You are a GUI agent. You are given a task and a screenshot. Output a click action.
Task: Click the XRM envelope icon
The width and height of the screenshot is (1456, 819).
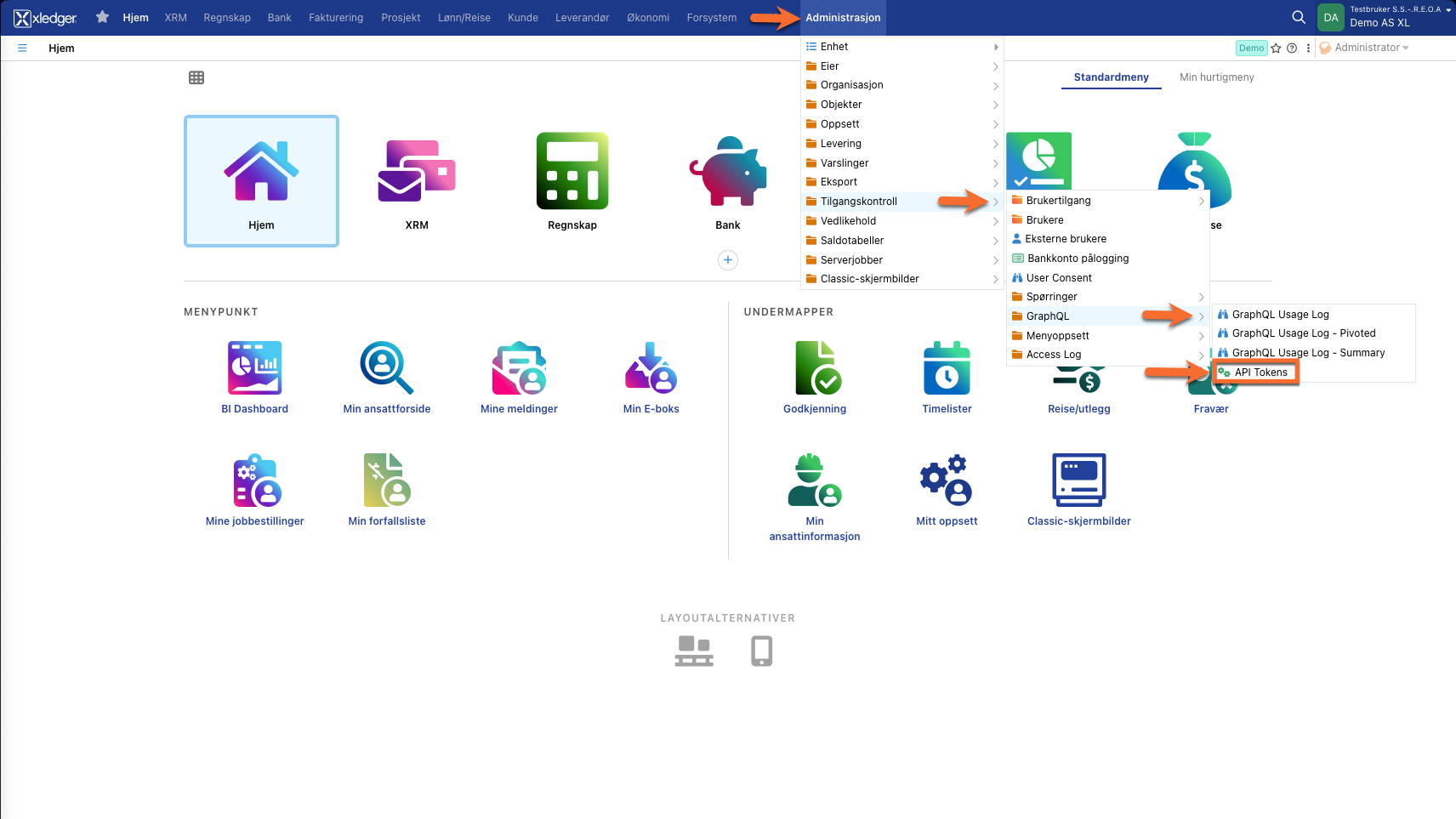417,171
